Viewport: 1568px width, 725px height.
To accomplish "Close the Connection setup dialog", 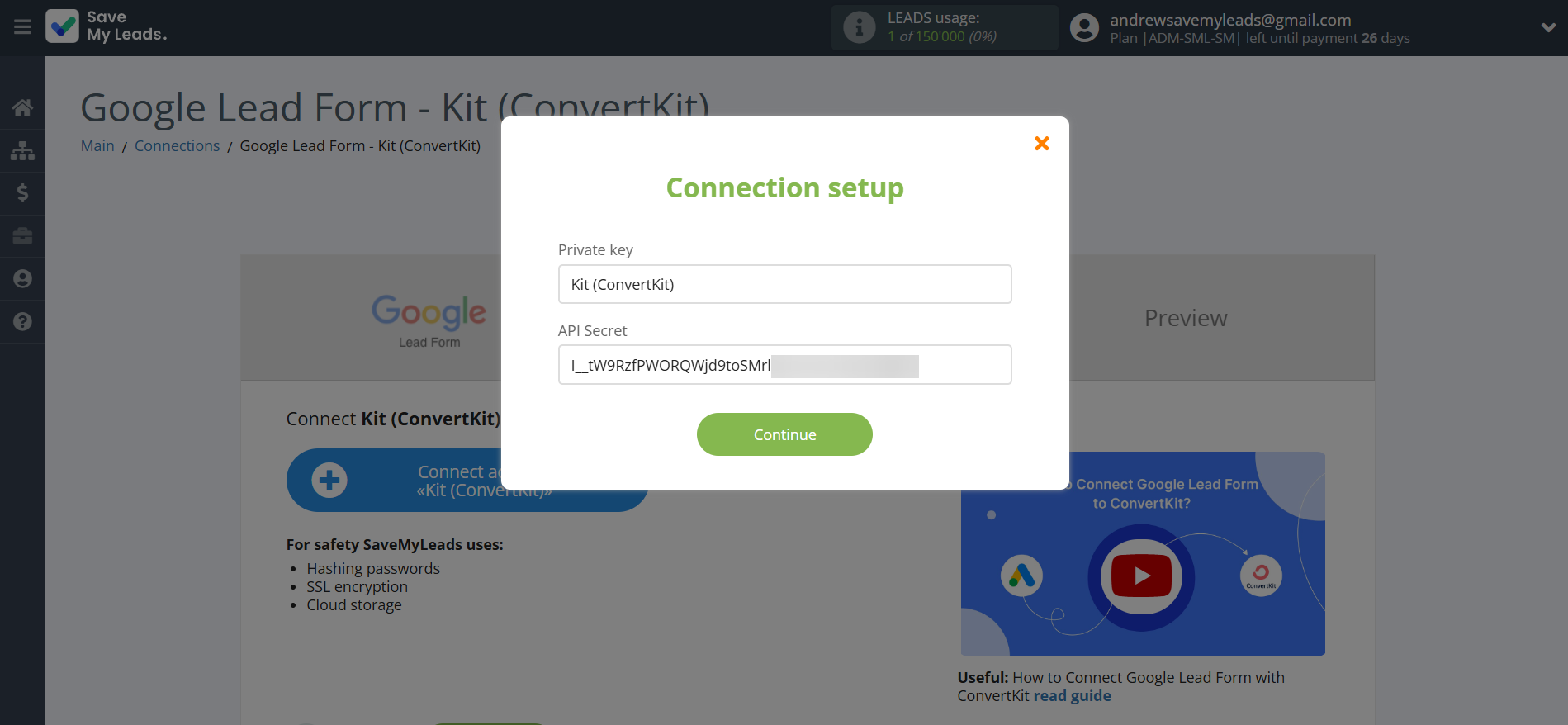I will pos(1042,144).
